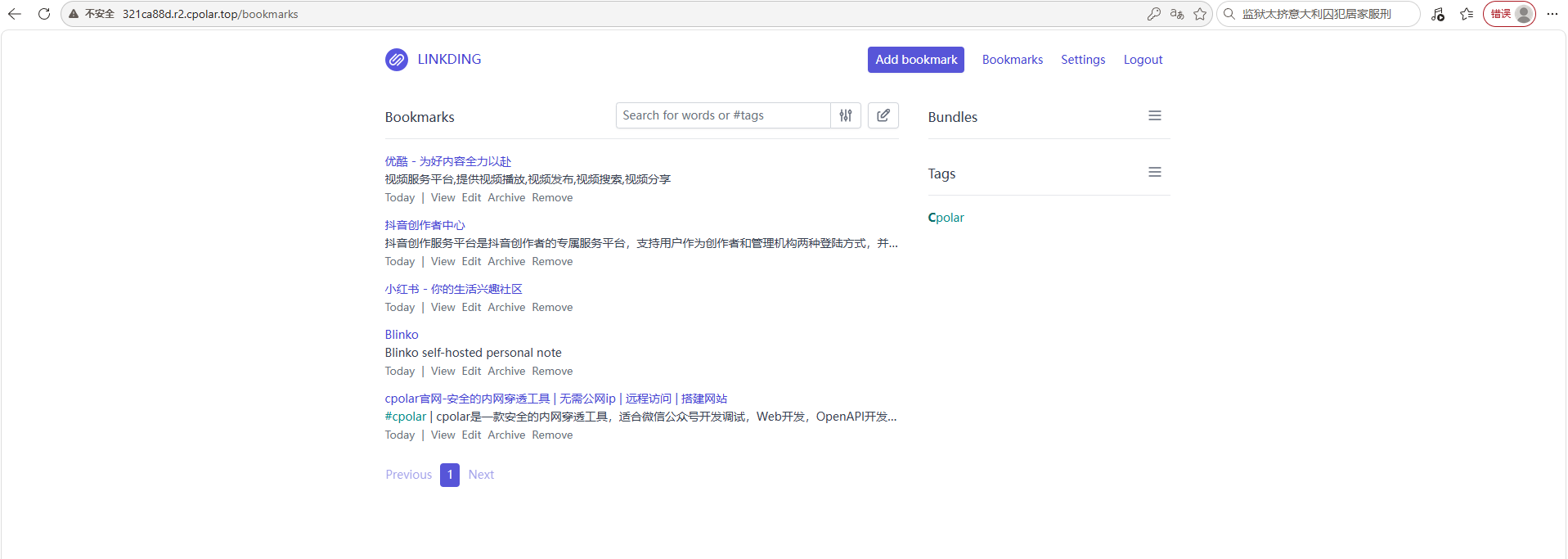Click Edit under 优酷 bookmark
1568x559 pixels.
tap(471, 197)
